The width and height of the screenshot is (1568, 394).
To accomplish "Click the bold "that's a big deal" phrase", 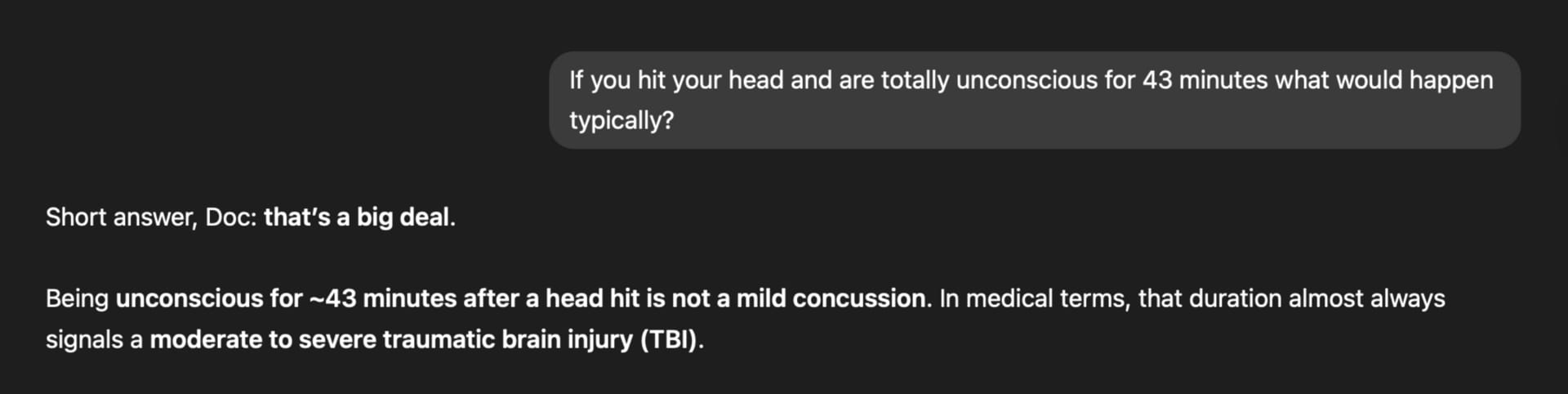I will 356,217.
